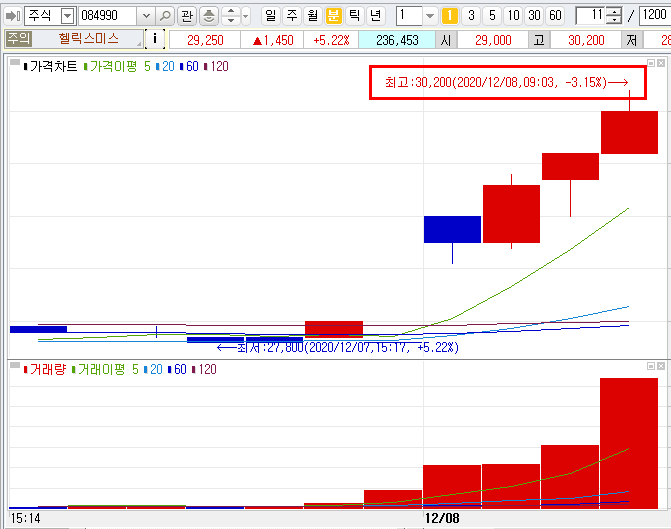
Task: Click the magnifier stock search icon
Action: click(165, 16)
